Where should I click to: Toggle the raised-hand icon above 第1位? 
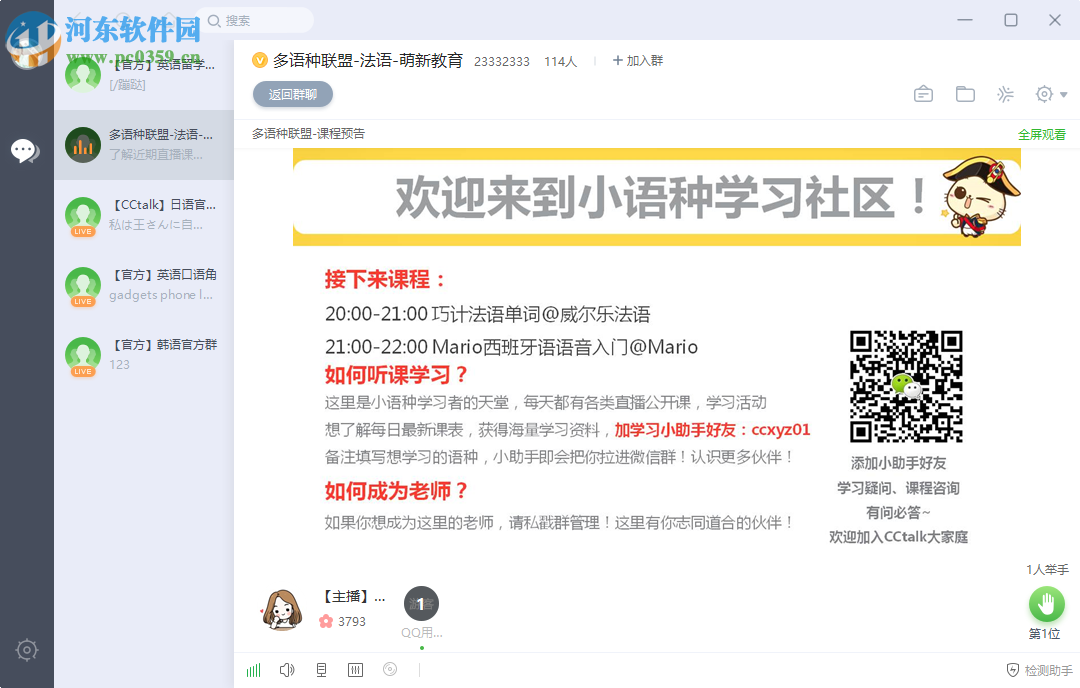1046,604
